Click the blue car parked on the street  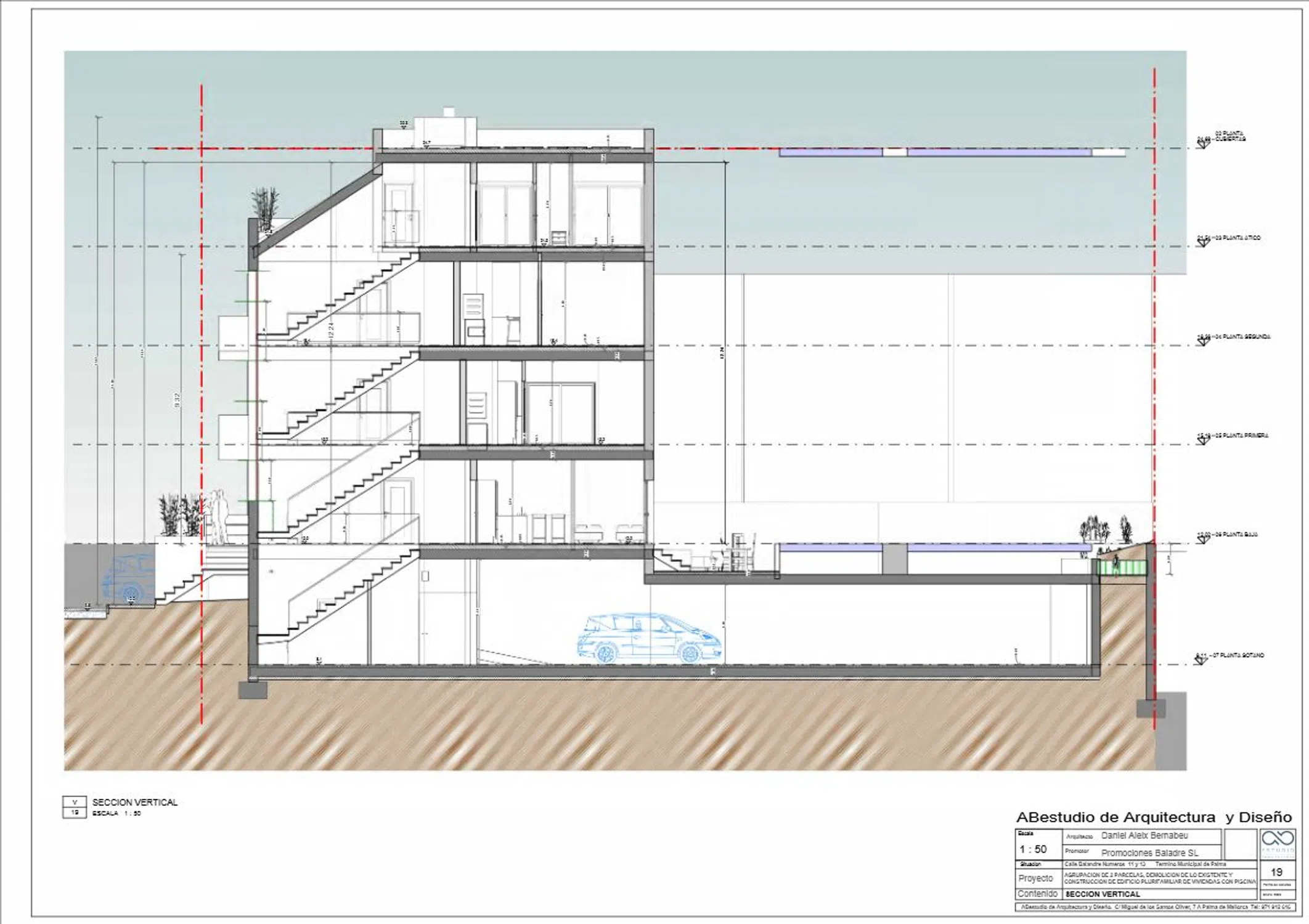[x=128, y=579]
